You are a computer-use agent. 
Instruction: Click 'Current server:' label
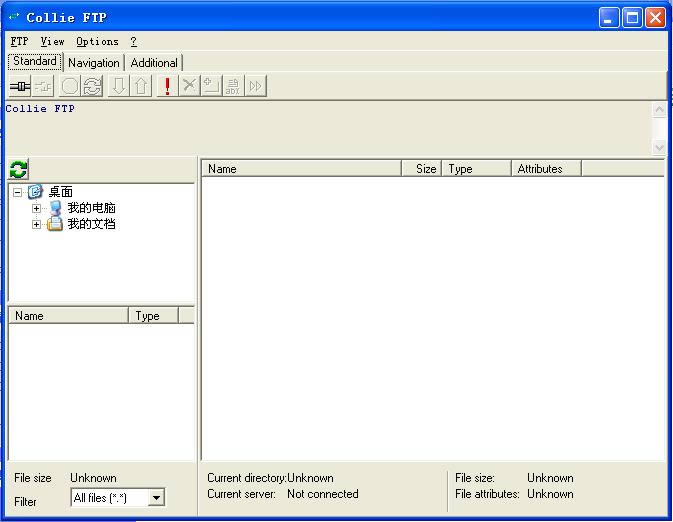[x=241, y=494]
